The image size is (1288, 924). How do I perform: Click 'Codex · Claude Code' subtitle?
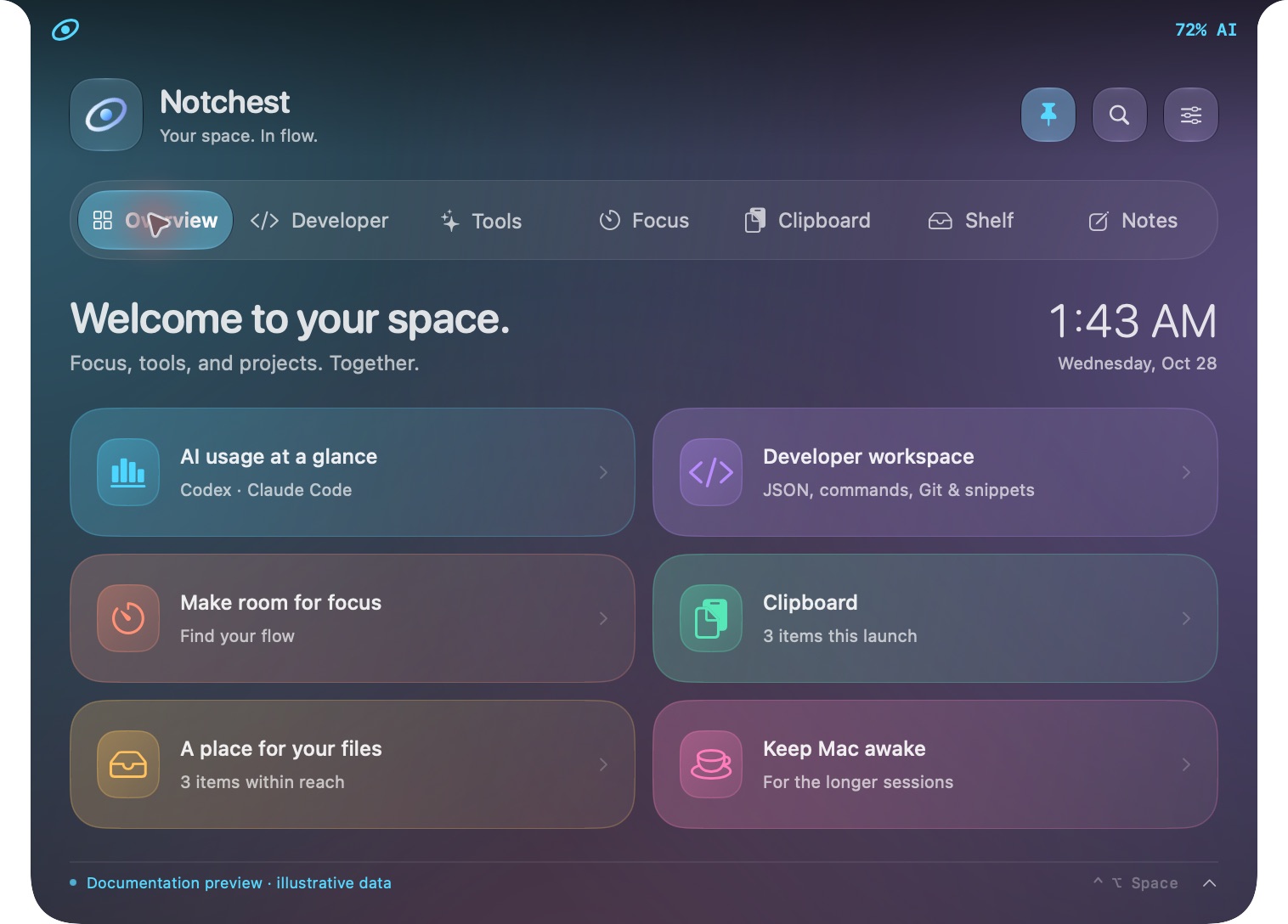[266, 490]
